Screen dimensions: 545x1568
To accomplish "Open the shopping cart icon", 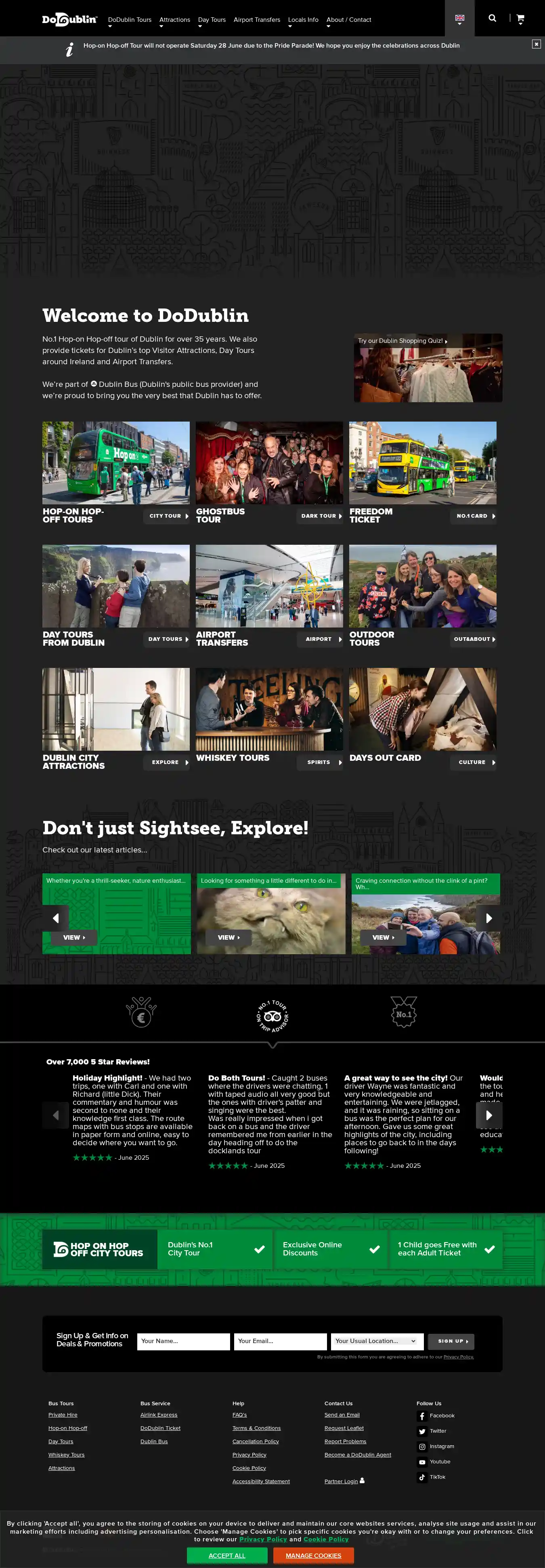I will [x=520, y=19].
